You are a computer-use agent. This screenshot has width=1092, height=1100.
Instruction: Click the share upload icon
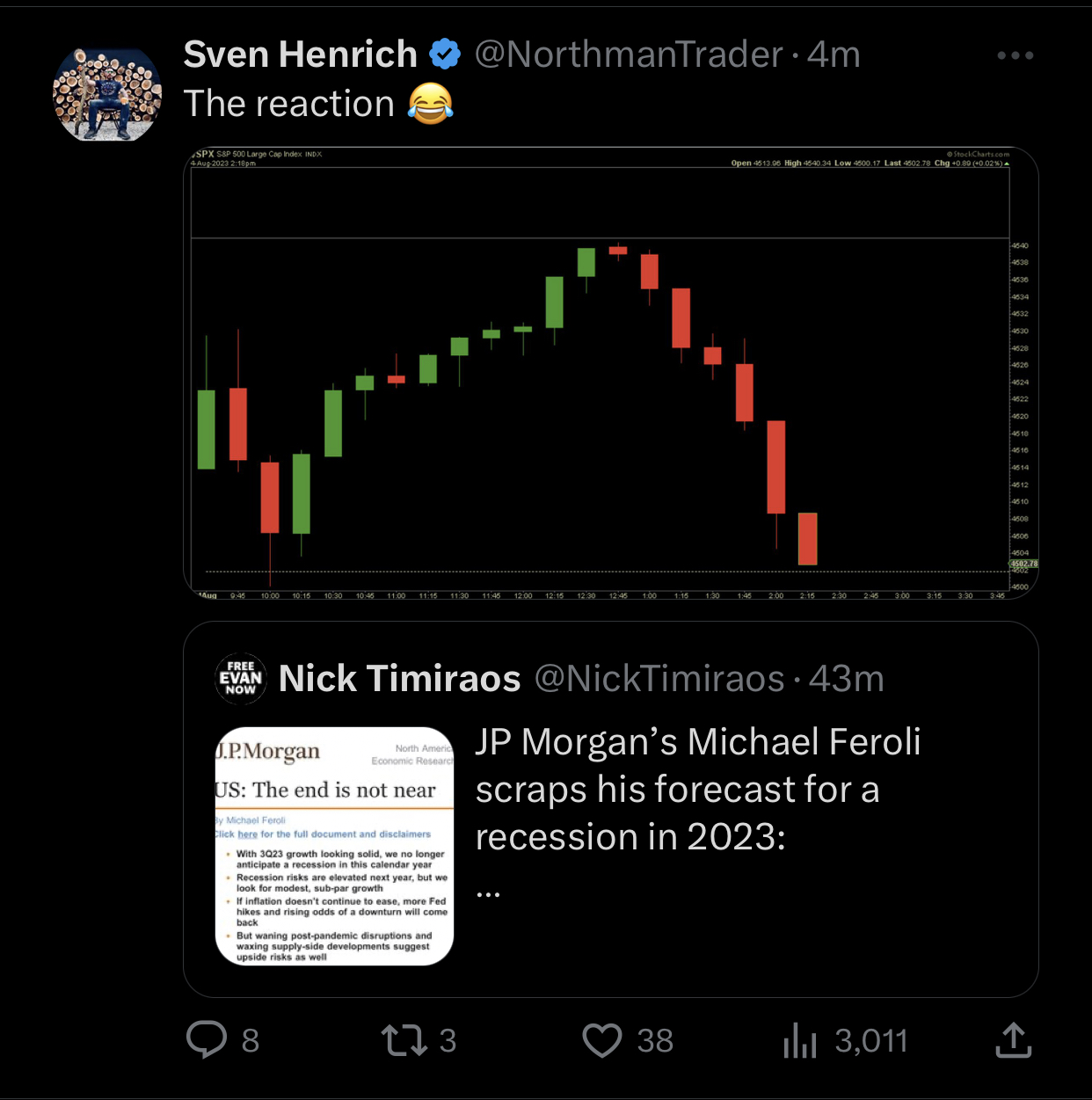point(1013,1040)
